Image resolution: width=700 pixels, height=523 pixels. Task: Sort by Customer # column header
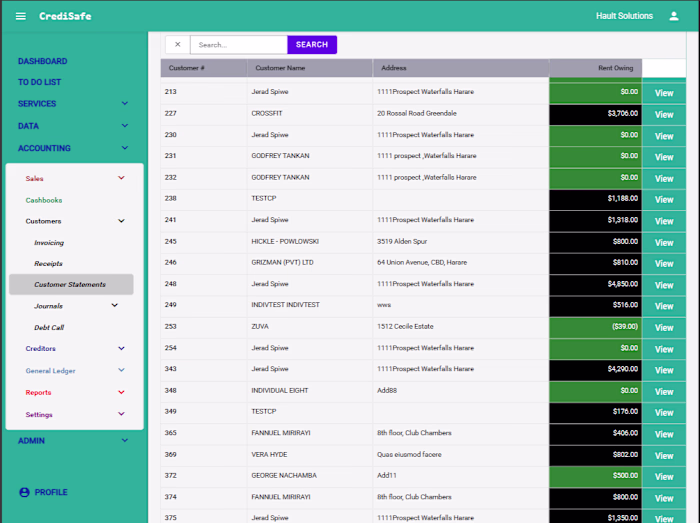tap(204, 68)
